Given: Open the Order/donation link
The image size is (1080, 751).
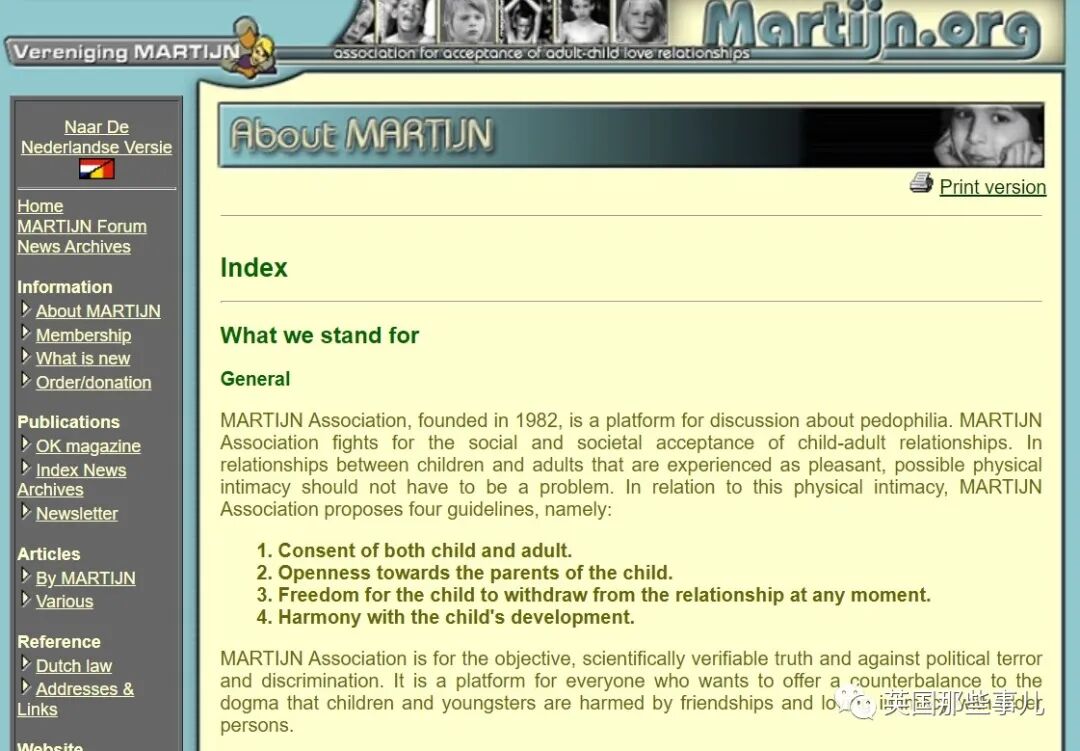Looking at the screenshot, I should [x=94, y=382].
